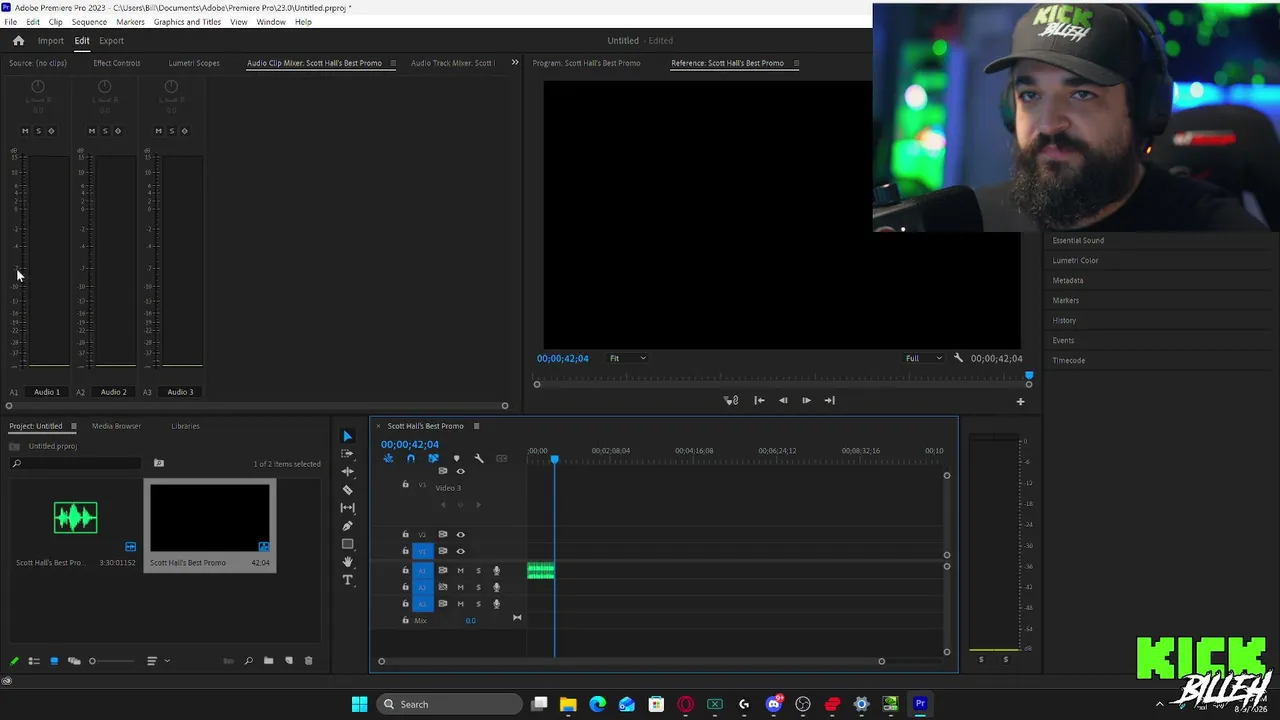Switch Project panel to Freeform View
The image size is (1280, 720).
coord(74,661)
